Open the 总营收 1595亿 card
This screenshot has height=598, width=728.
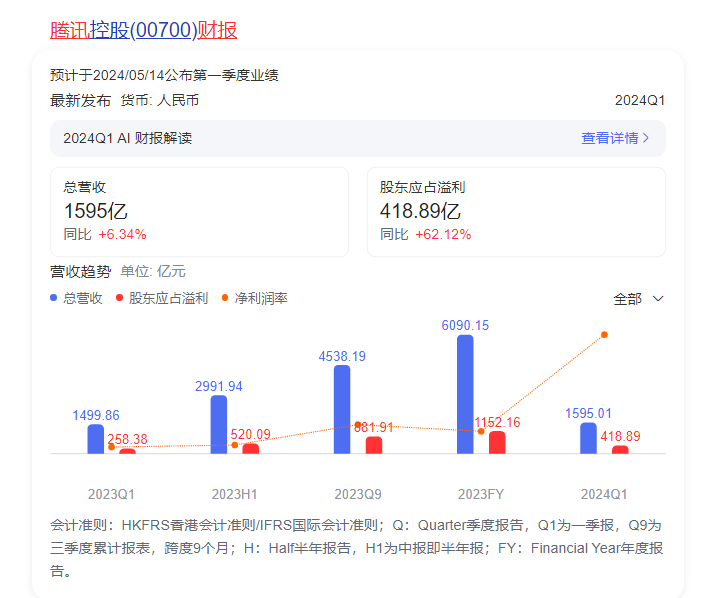(199, 212)
